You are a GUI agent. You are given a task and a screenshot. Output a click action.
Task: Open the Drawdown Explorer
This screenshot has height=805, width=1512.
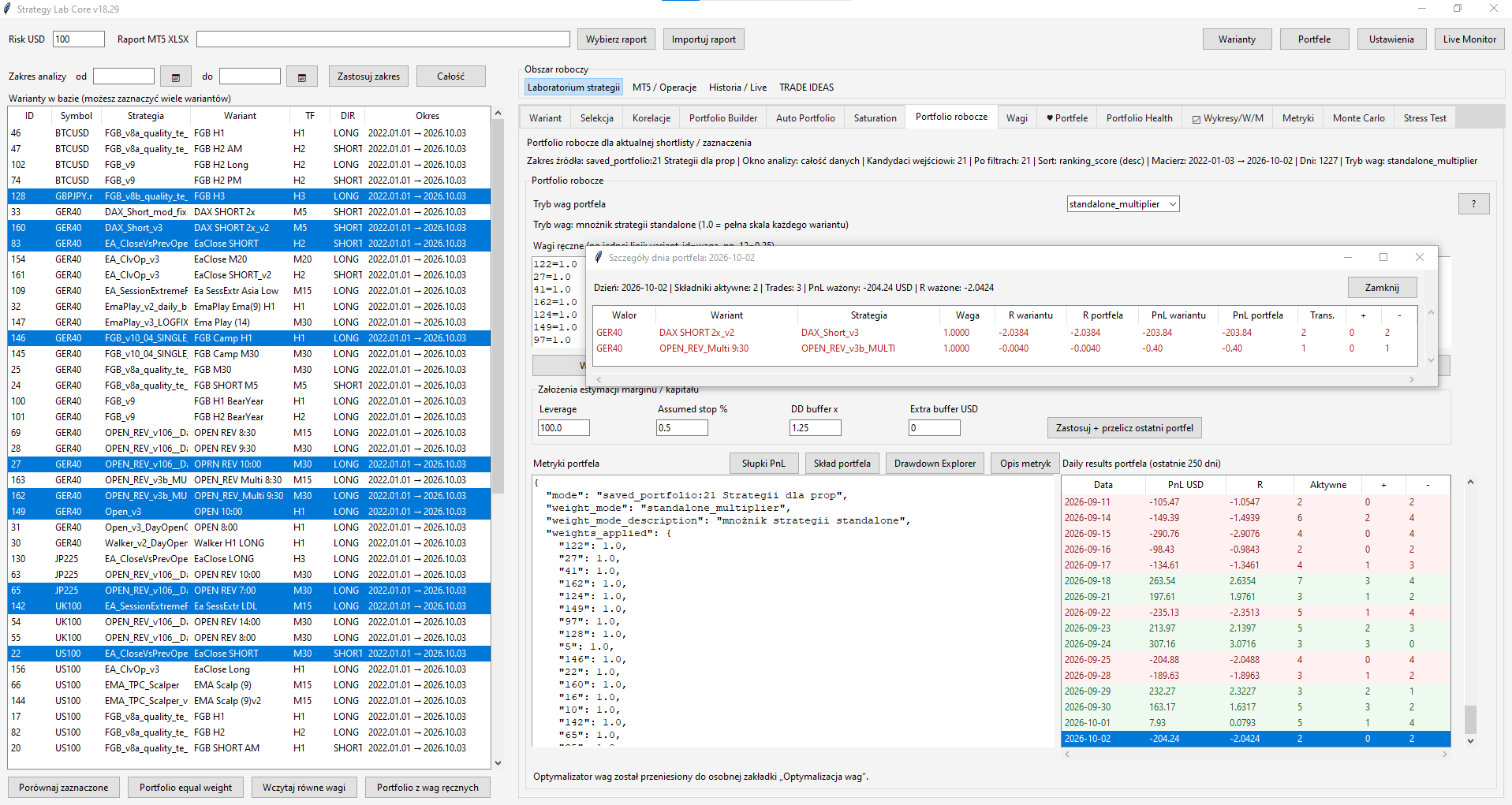point(935,464)
